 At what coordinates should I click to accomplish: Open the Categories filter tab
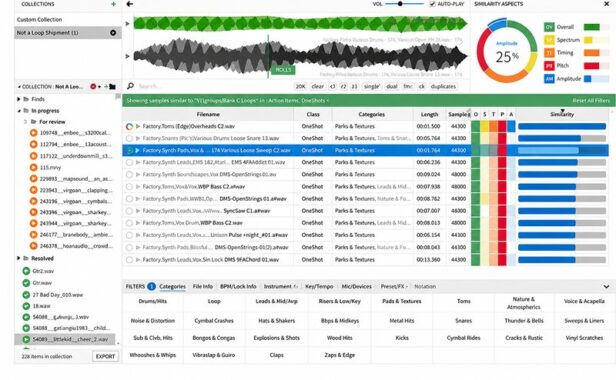click(x=172, y=286)
